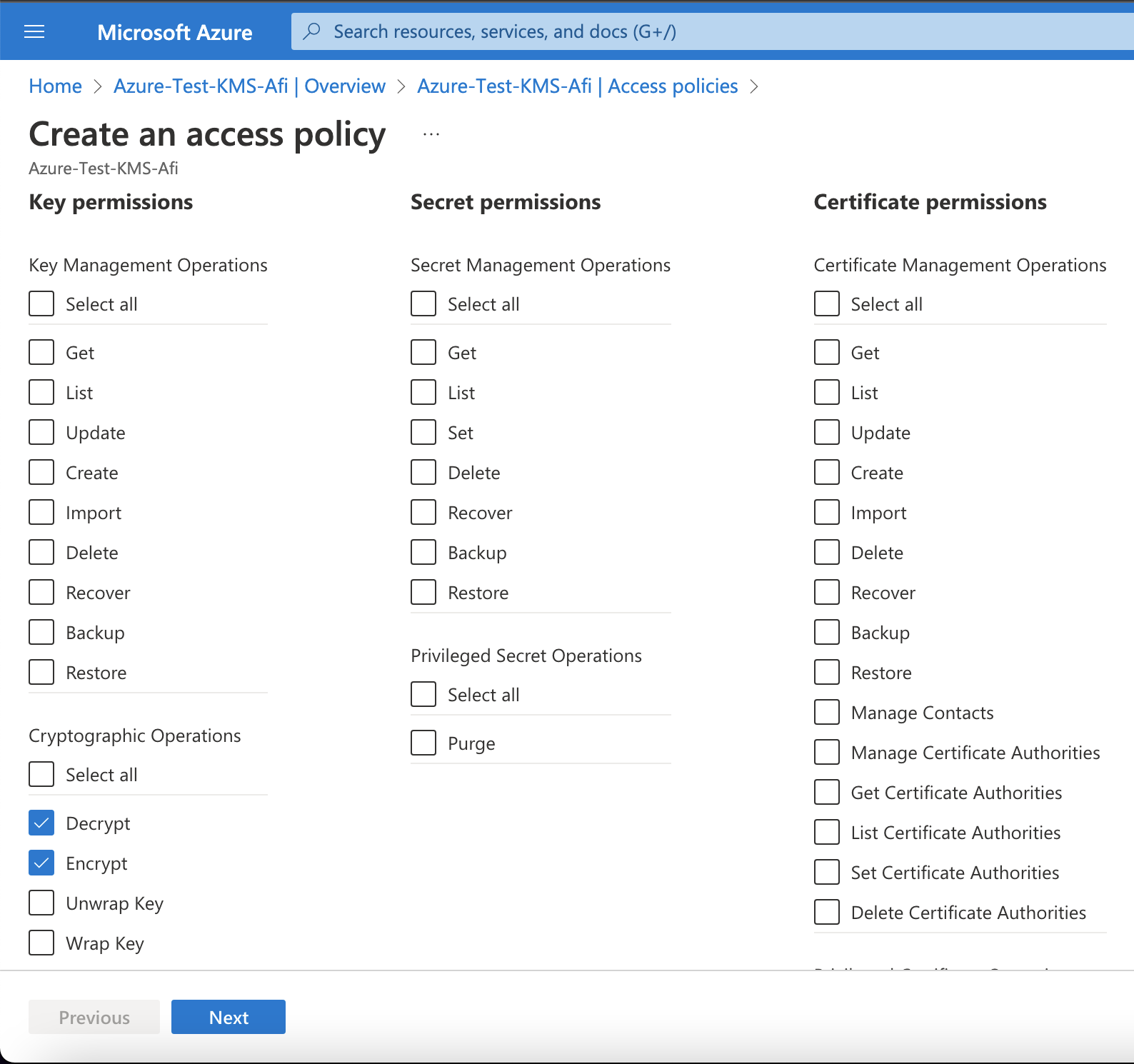The width and height of the screenshot is (1134, 1064).
Task: Check Select all under Certificate Management Operations
Action: [827, 303]
